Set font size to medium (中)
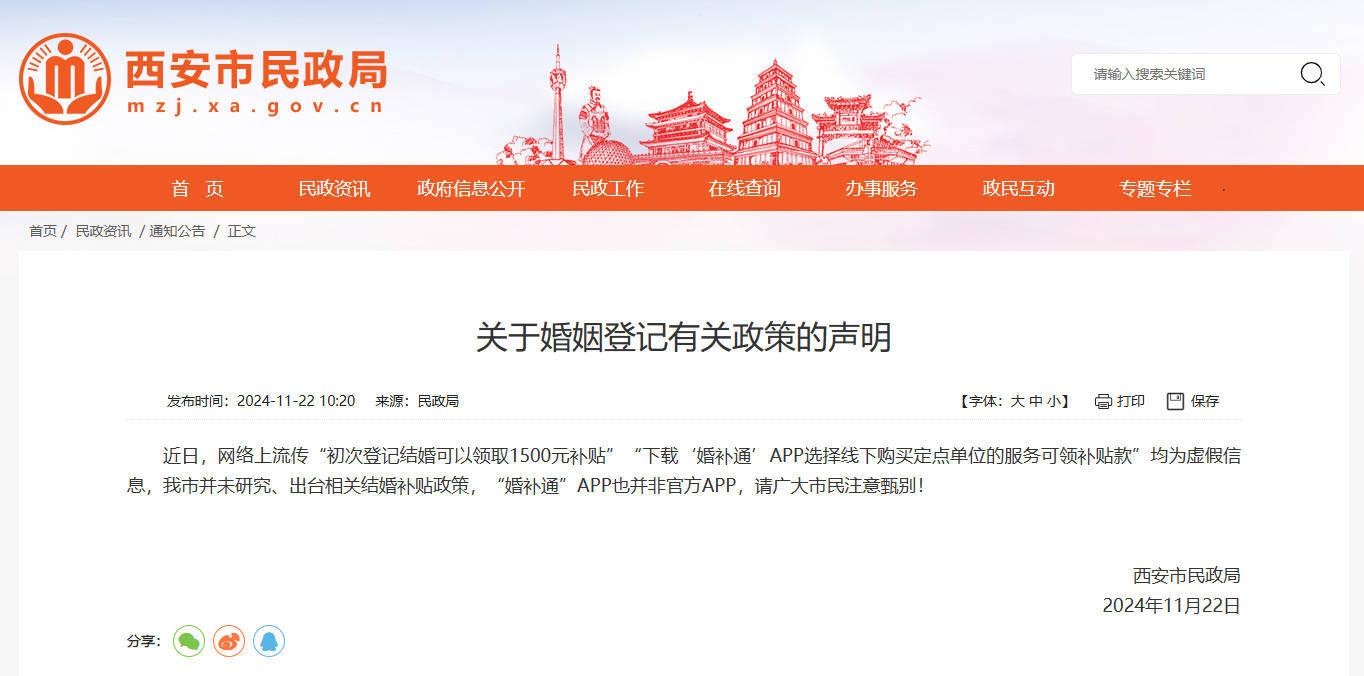 (x=1036, y=401)
